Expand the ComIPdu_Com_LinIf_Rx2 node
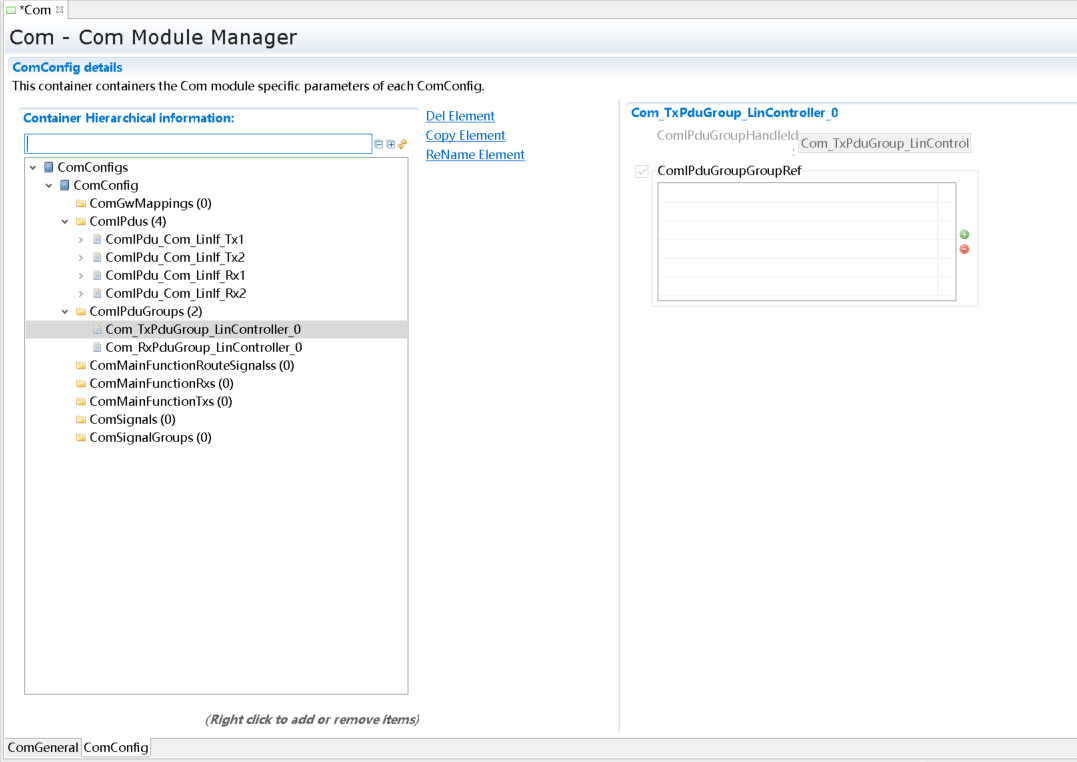 tap(81, 294)
